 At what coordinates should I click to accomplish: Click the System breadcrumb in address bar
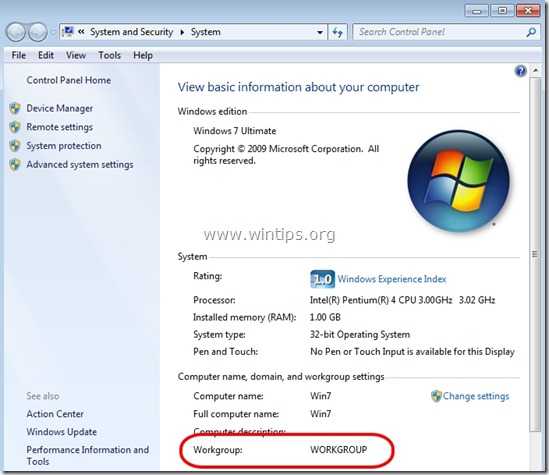pyautogui.click(x=206, y=32)
